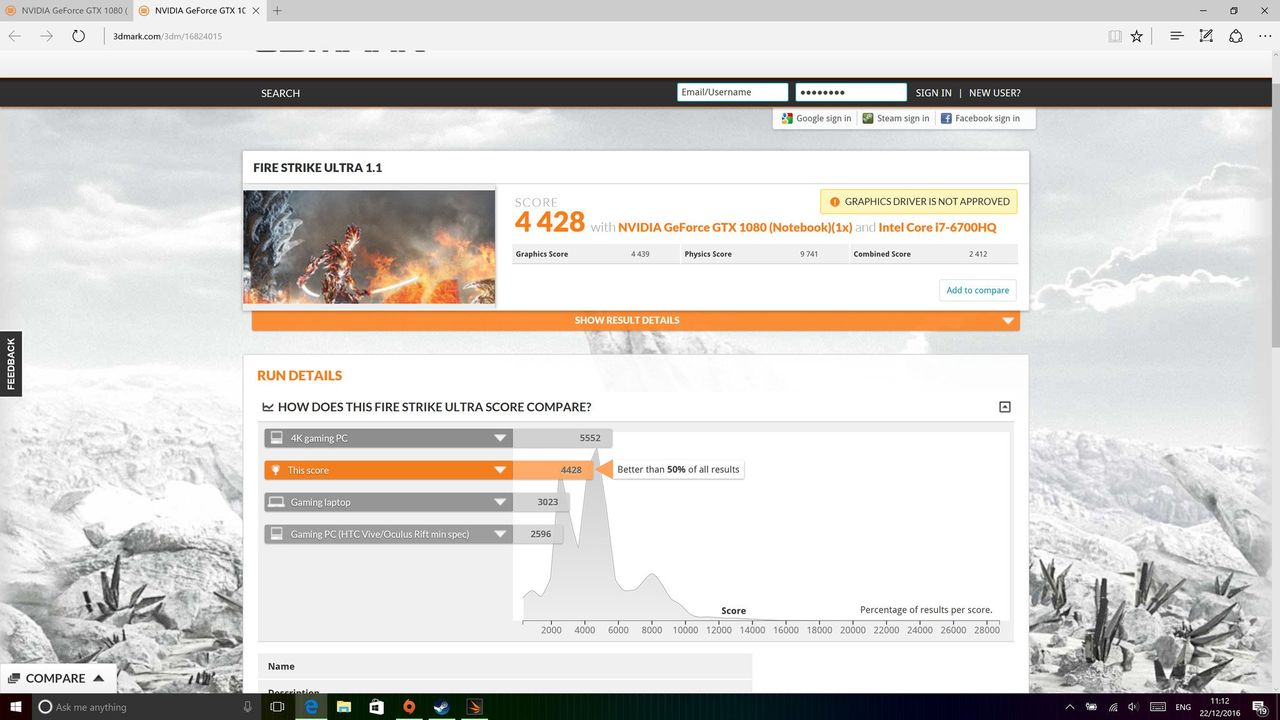The width and height of the screenshot is (1280, 720).
Task: Expand Gaming PC (HTC Vive/Oculus Rift) dropdown
Action: point(500,534)
